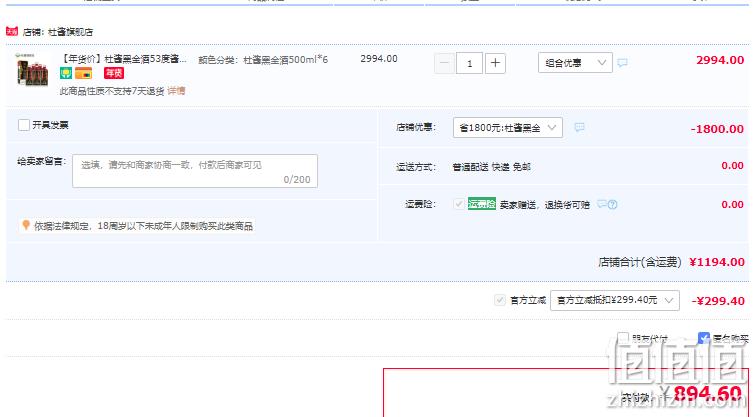Tick the 朋友代付 checkbox
756x417 pixels.
pyautogui.click(x=623, y=337)
